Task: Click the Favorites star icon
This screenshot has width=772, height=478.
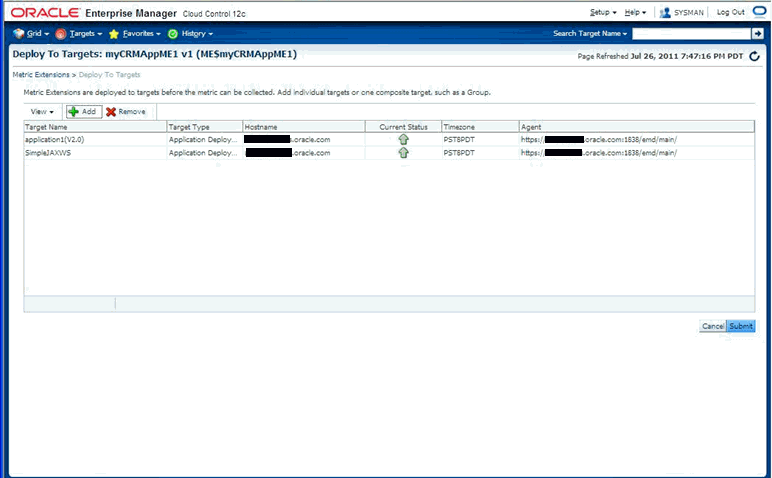Action: (x=114, y=33)
